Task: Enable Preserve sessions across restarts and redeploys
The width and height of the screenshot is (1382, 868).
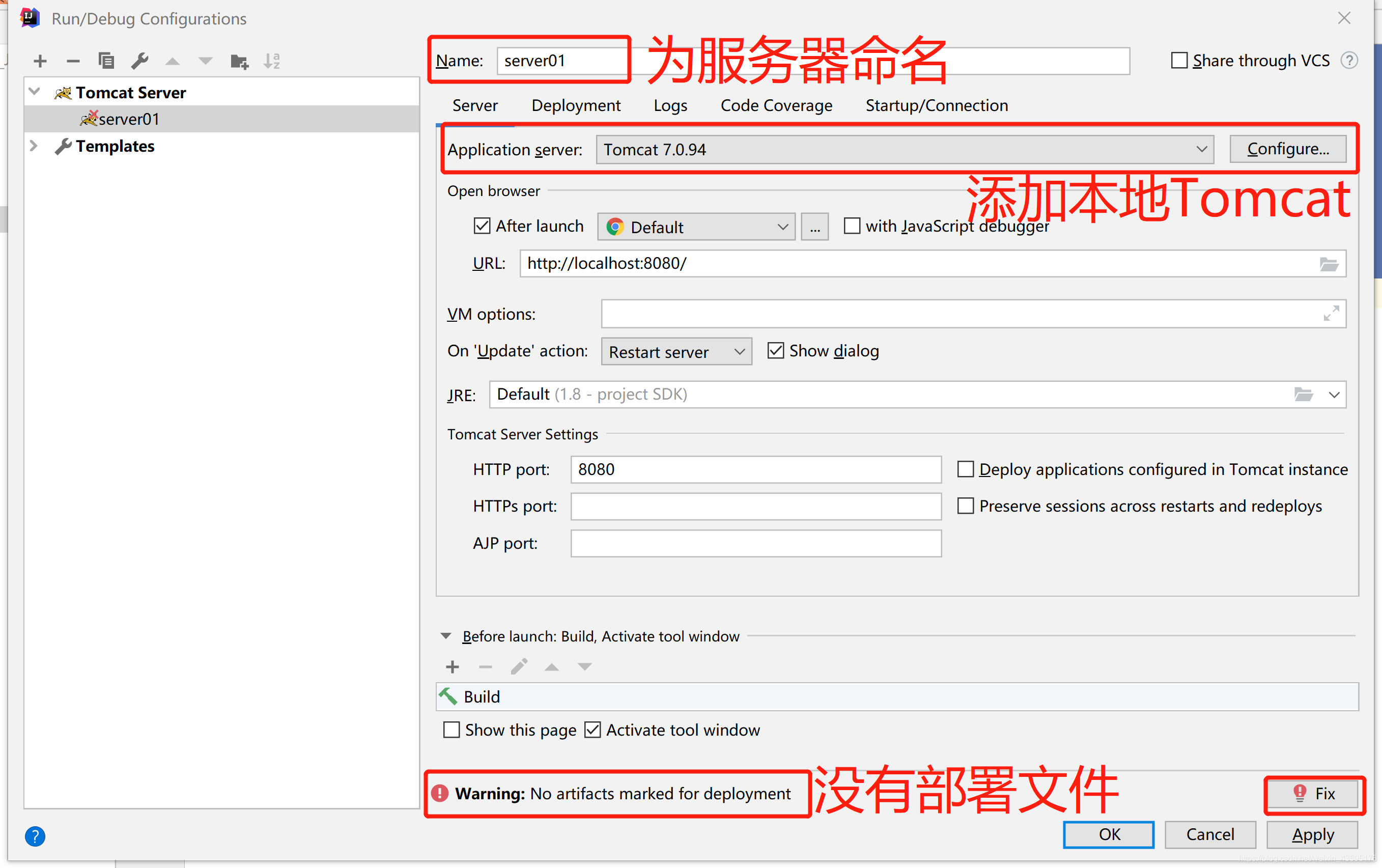Action: click(965, 506)
